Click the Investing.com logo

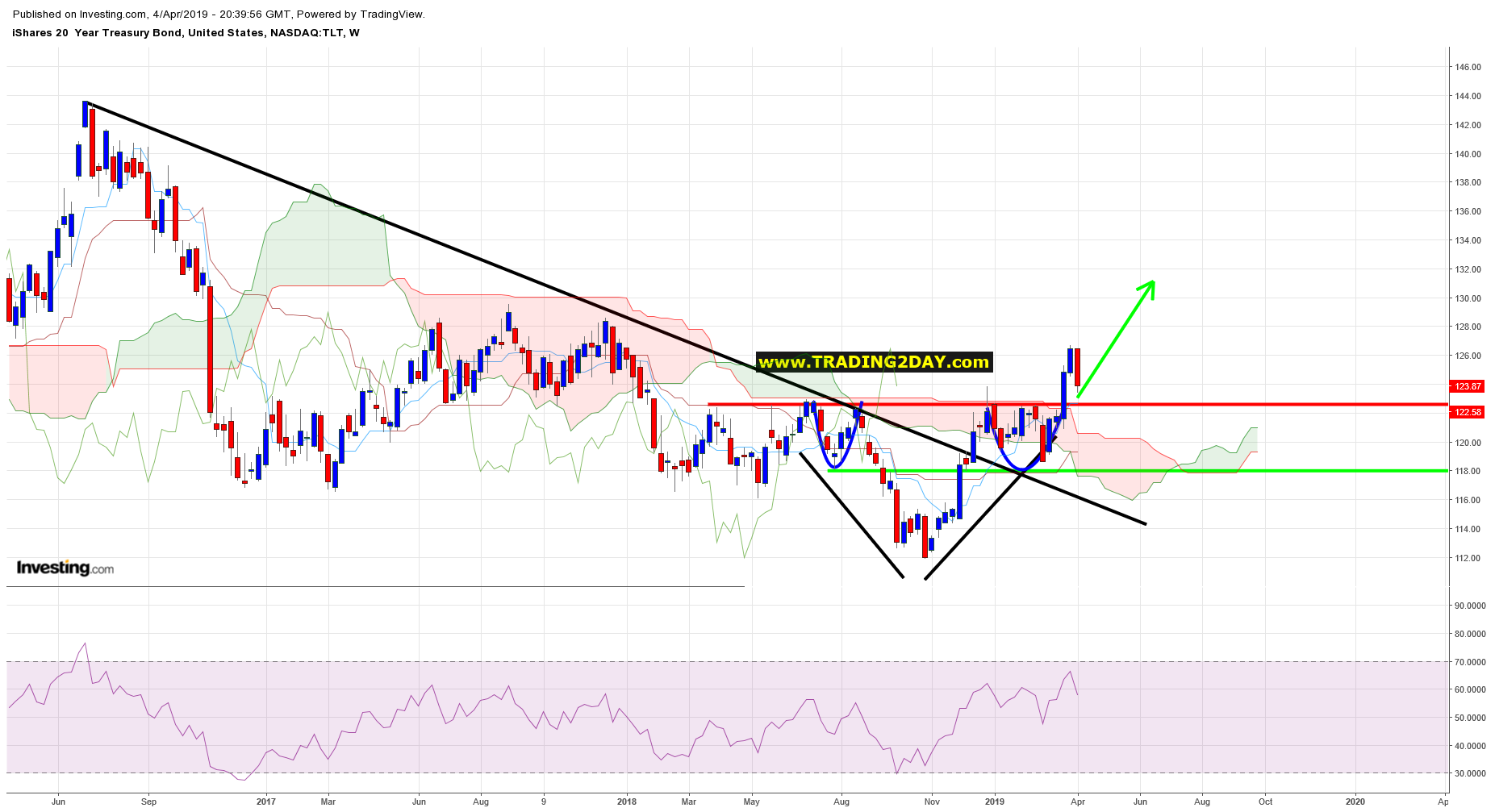click(x=65, y=568)
